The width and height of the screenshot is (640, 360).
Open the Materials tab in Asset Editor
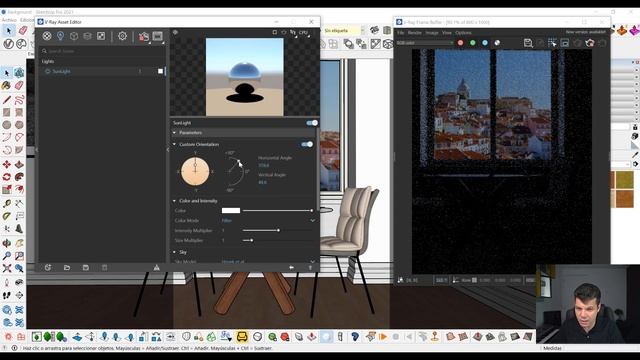47,36
